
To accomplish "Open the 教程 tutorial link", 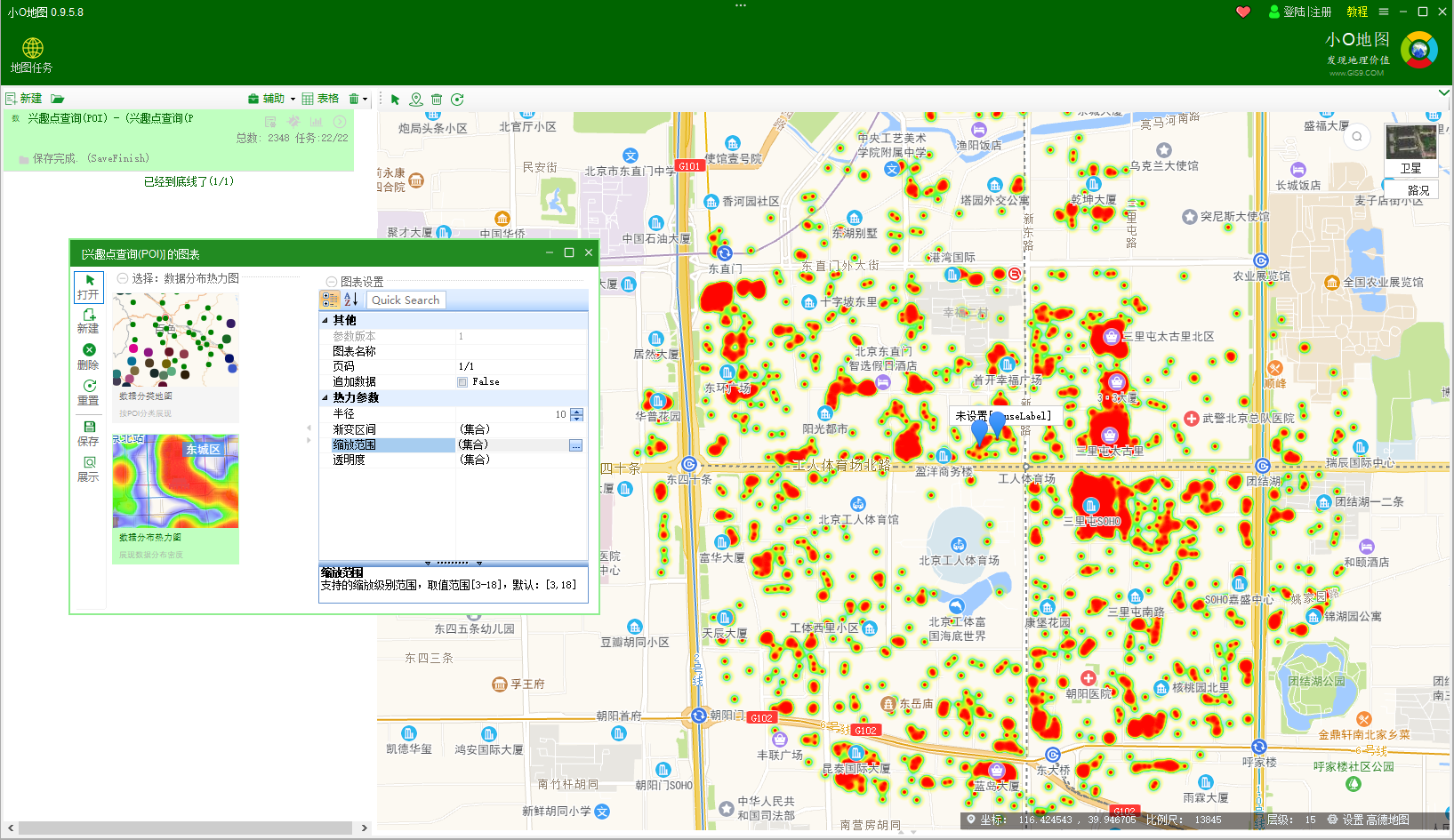I will coord(1357,12).
